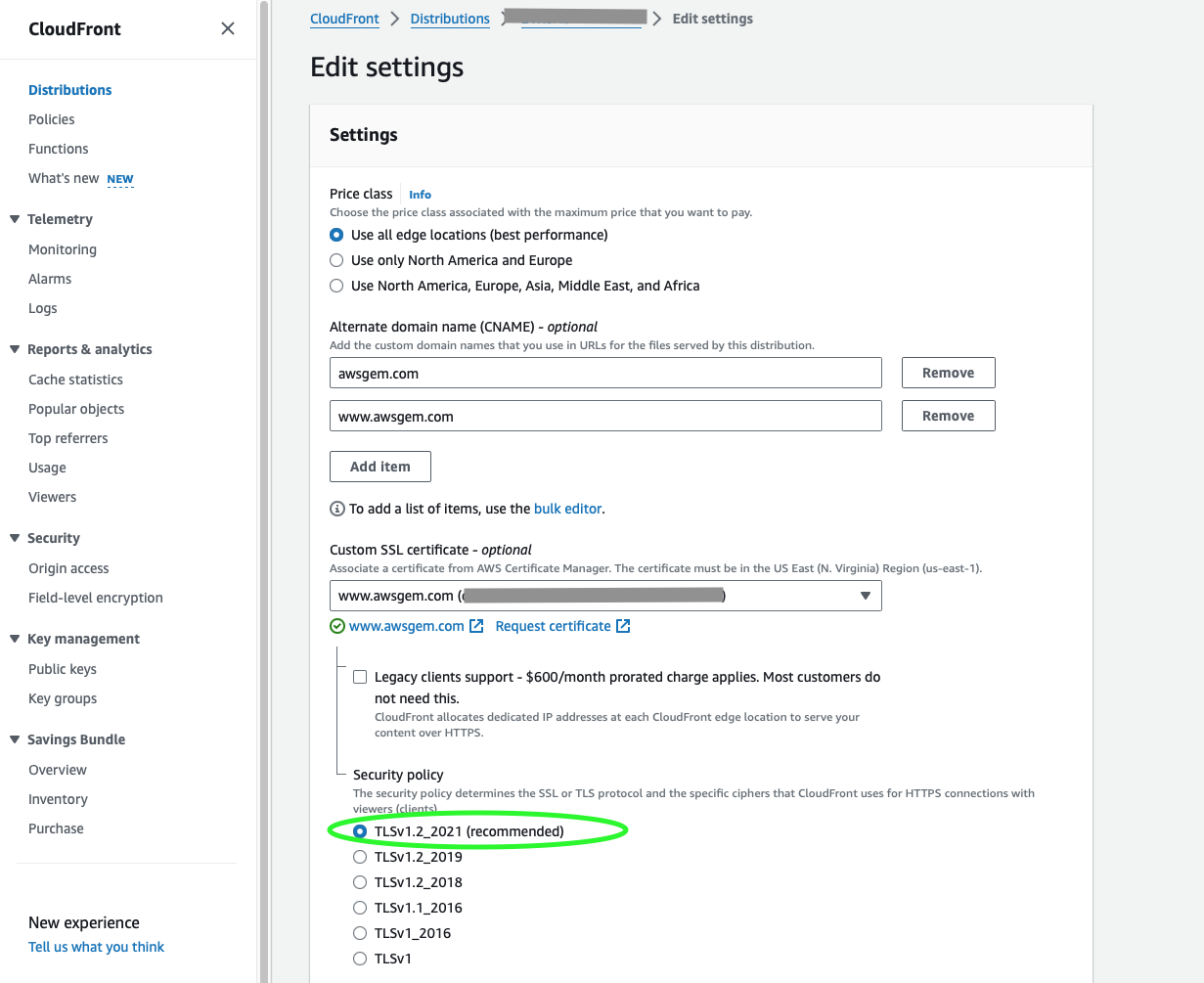
Task: Go to Monitoring page
Action: tap(63, 249)
